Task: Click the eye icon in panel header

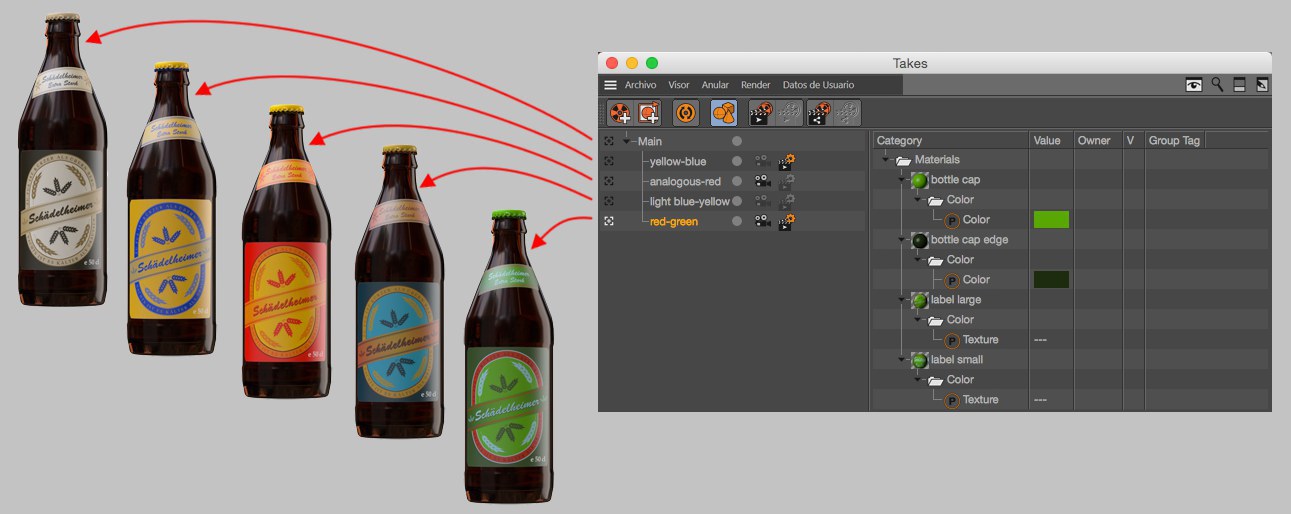Action: click(x=1194, y=86)
